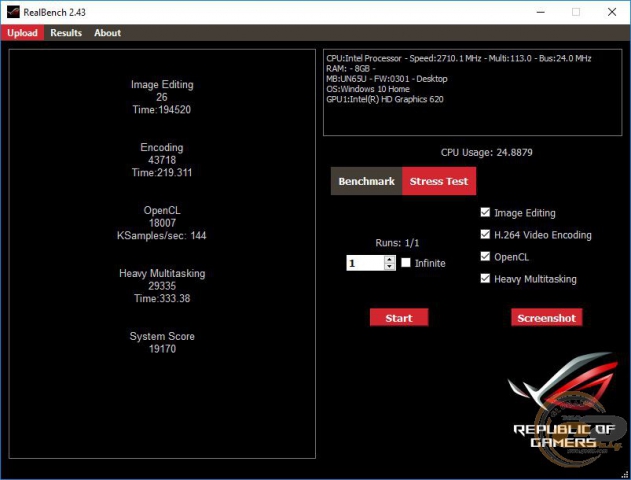Open the Results menu
Screen dimensions: 631x480
(x=66, y=33)
